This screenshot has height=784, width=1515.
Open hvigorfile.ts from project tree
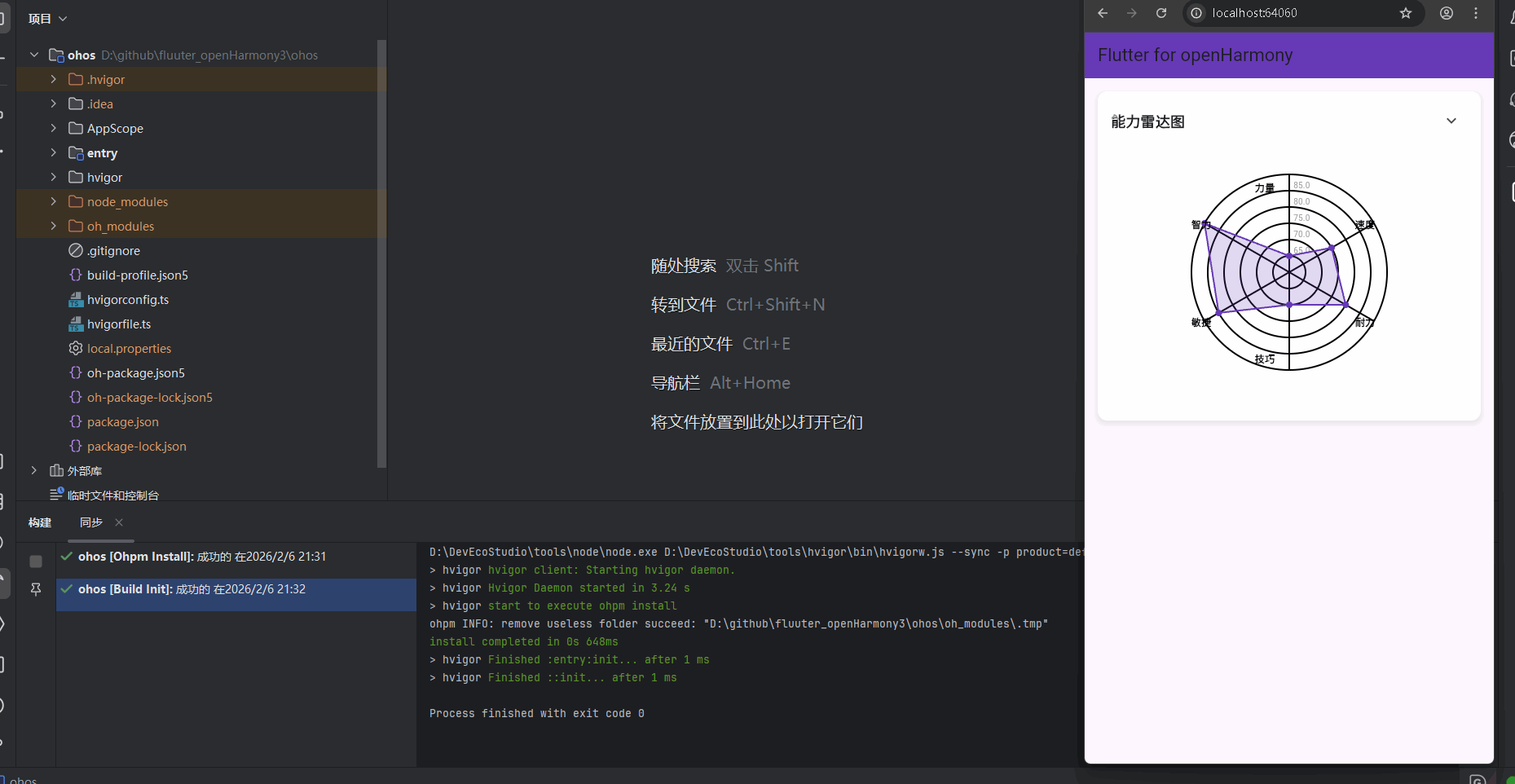coord(119,324)
